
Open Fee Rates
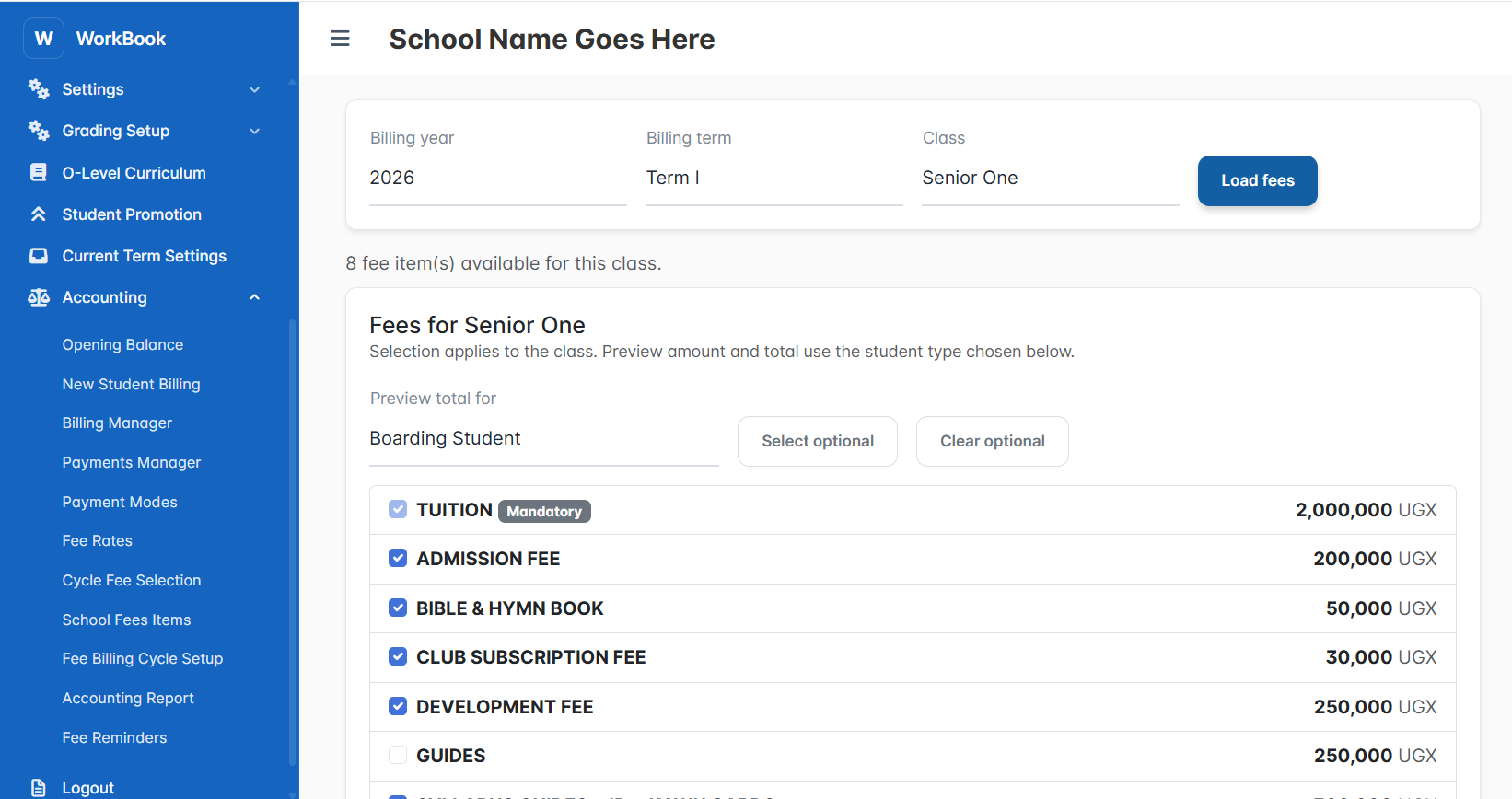tap(97, 541)
